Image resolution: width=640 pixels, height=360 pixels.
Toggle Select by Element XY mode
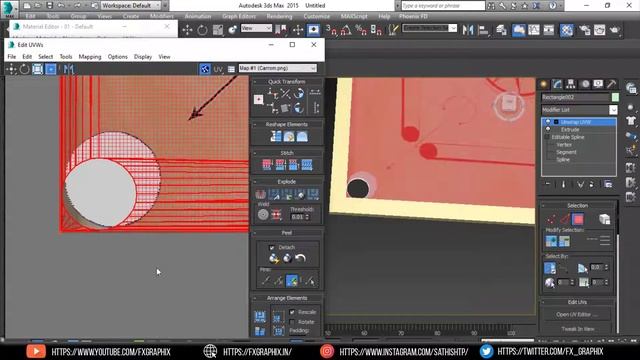[550, 268]
